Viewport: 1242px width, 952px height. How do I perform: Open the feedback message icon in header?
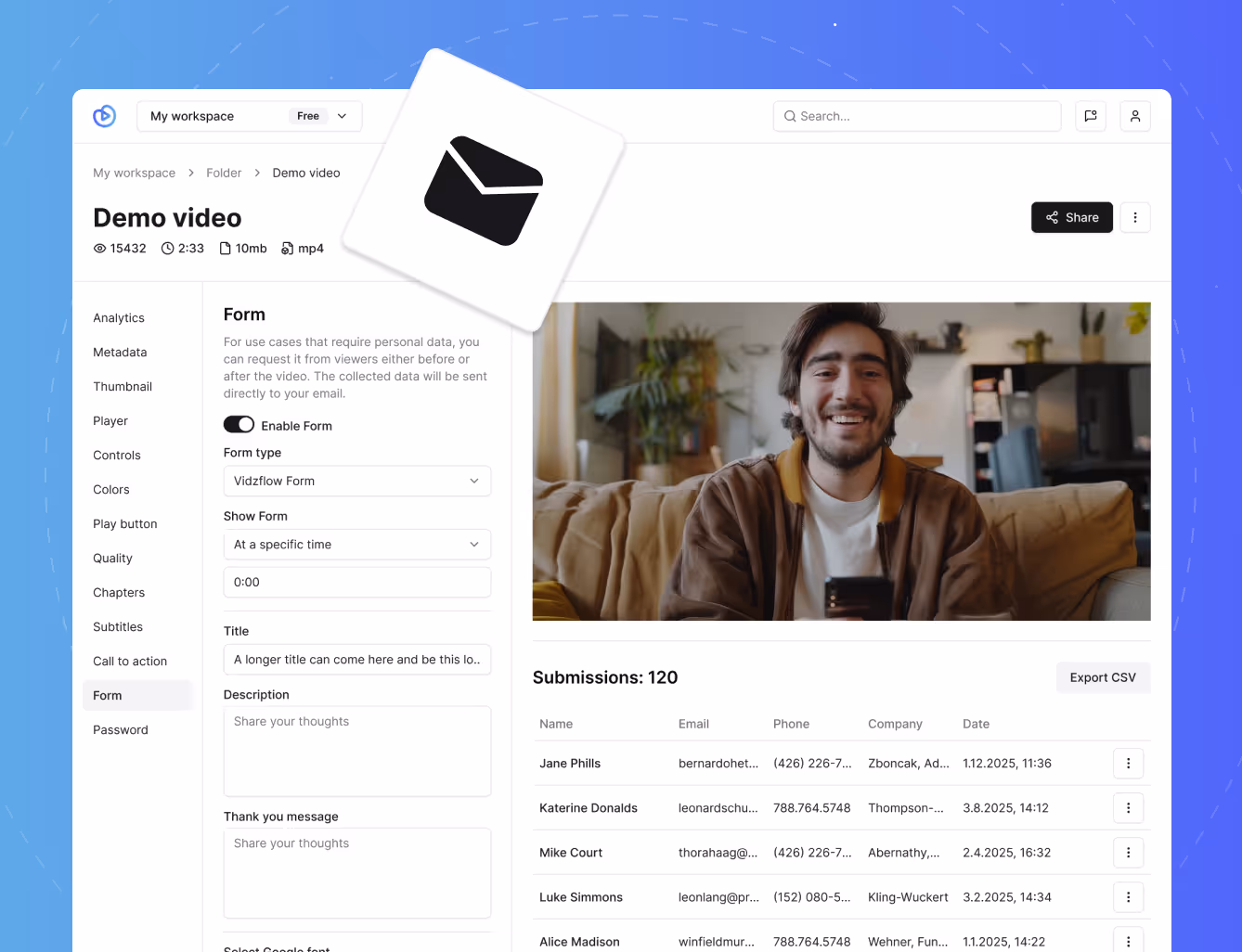(x=1091, y=116)
